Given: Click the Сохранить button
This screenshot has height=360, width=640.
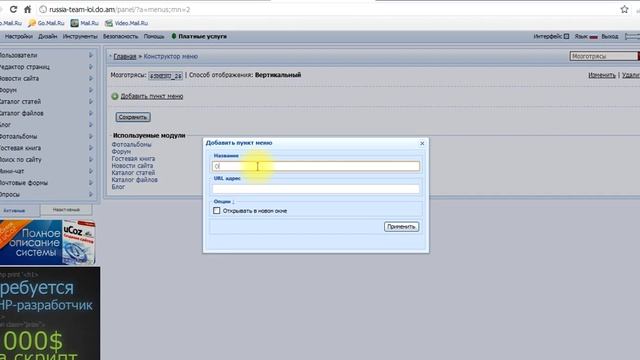Looking at the screenshot, I should click(x=133, y=117).
